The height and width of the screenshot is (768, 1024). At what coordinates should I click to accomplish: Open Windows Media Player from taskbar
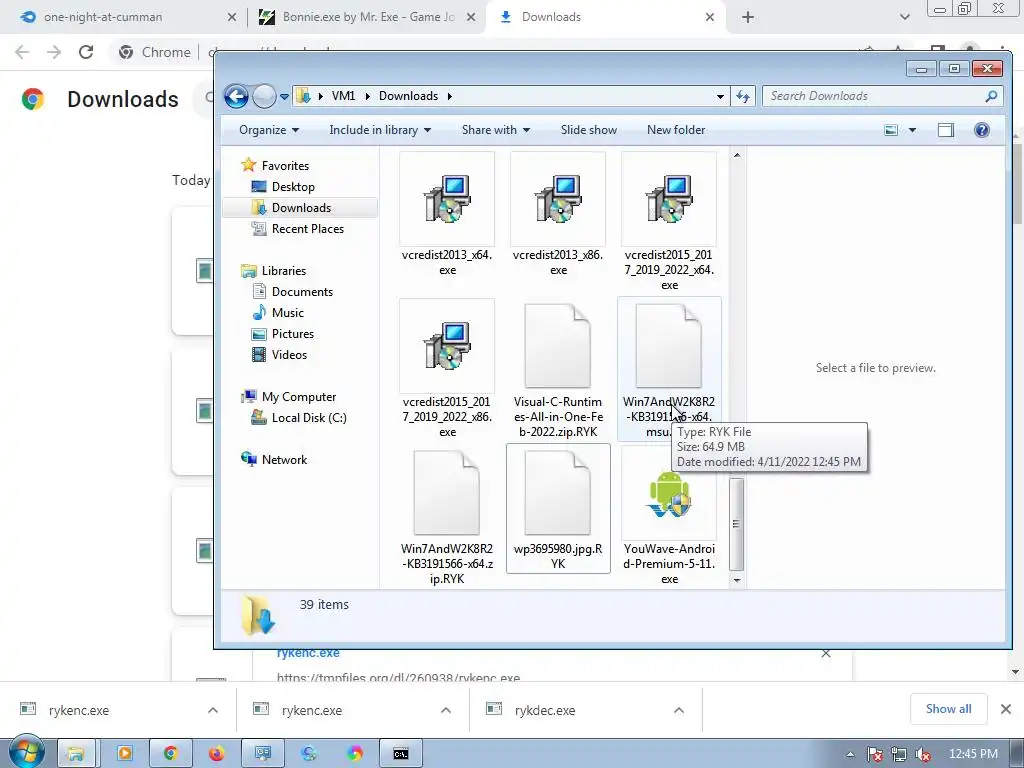124,754
